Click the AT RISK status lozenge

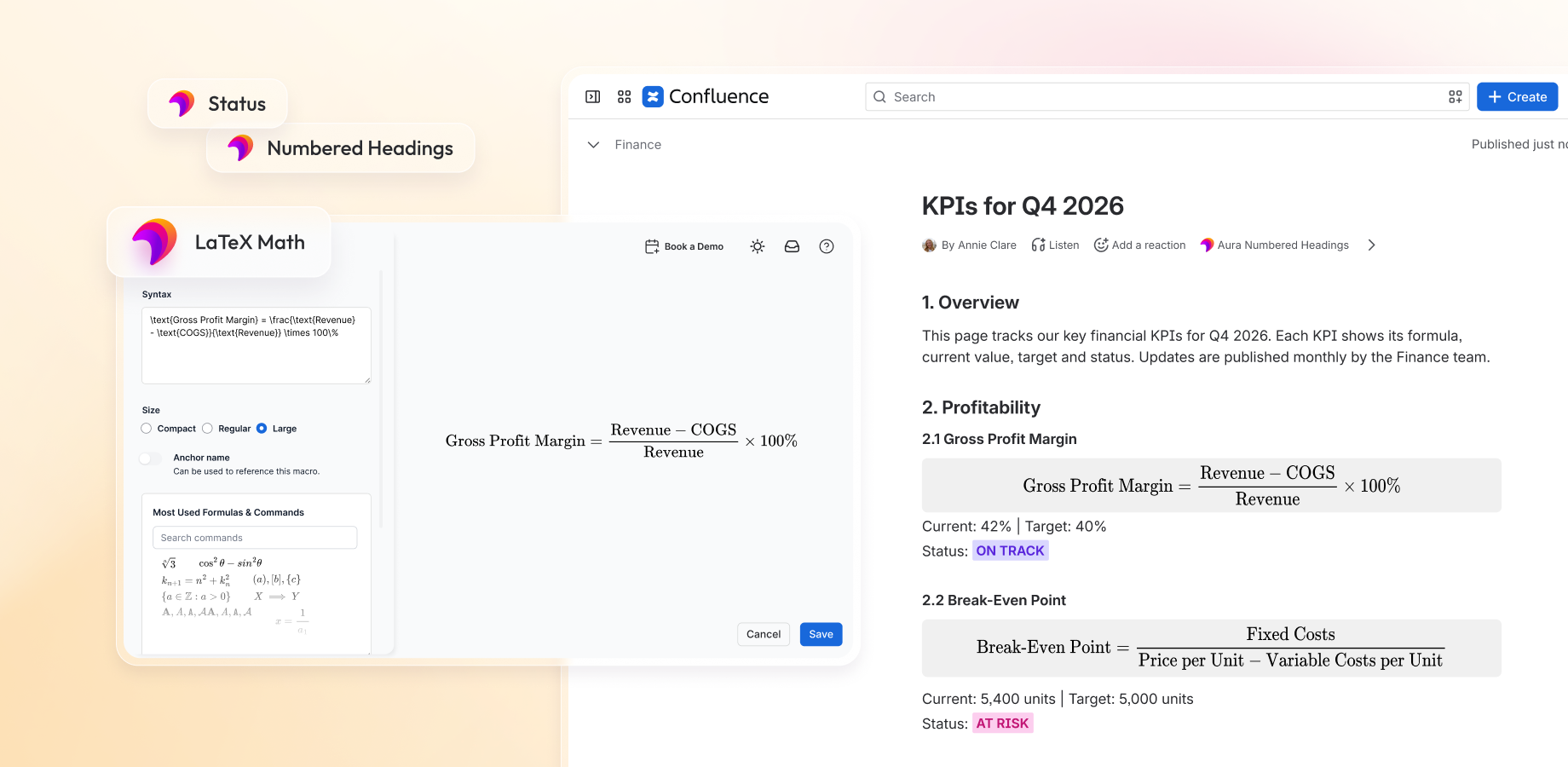click(1003, 724)
